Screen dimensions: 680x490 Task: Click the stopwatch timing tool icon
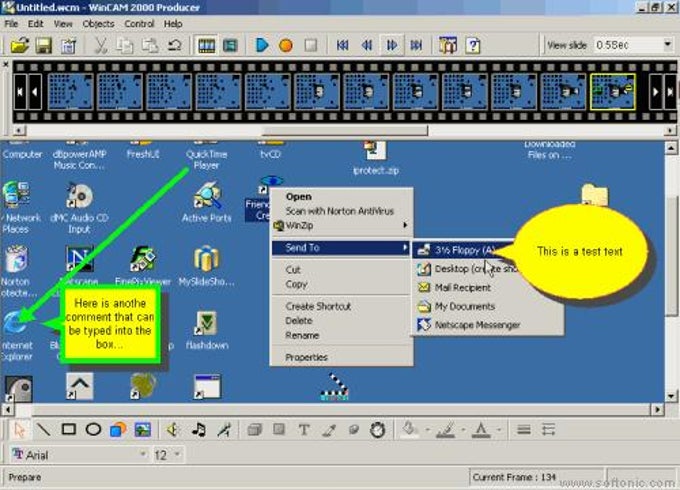click(x=378, y=430)
